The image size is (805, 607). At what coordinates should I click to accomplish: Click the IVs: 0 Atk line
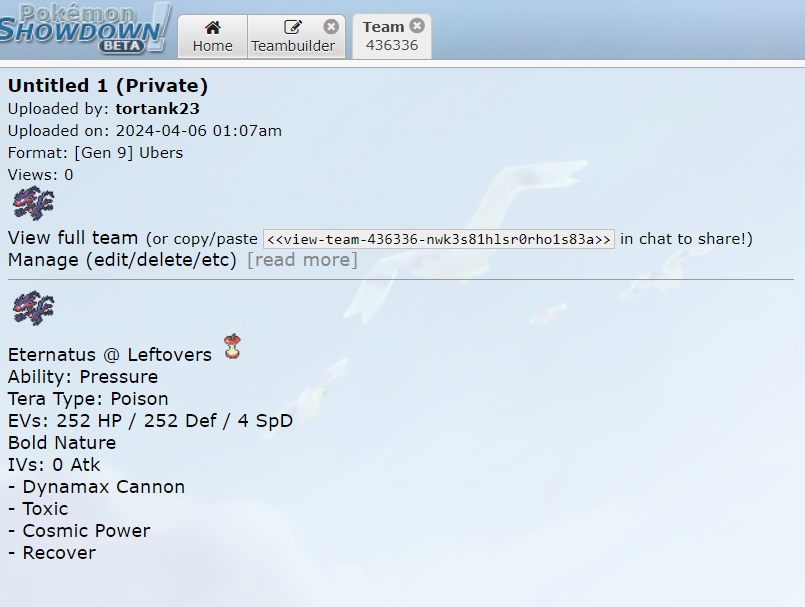pyautogui.click(x=54, y=465)
